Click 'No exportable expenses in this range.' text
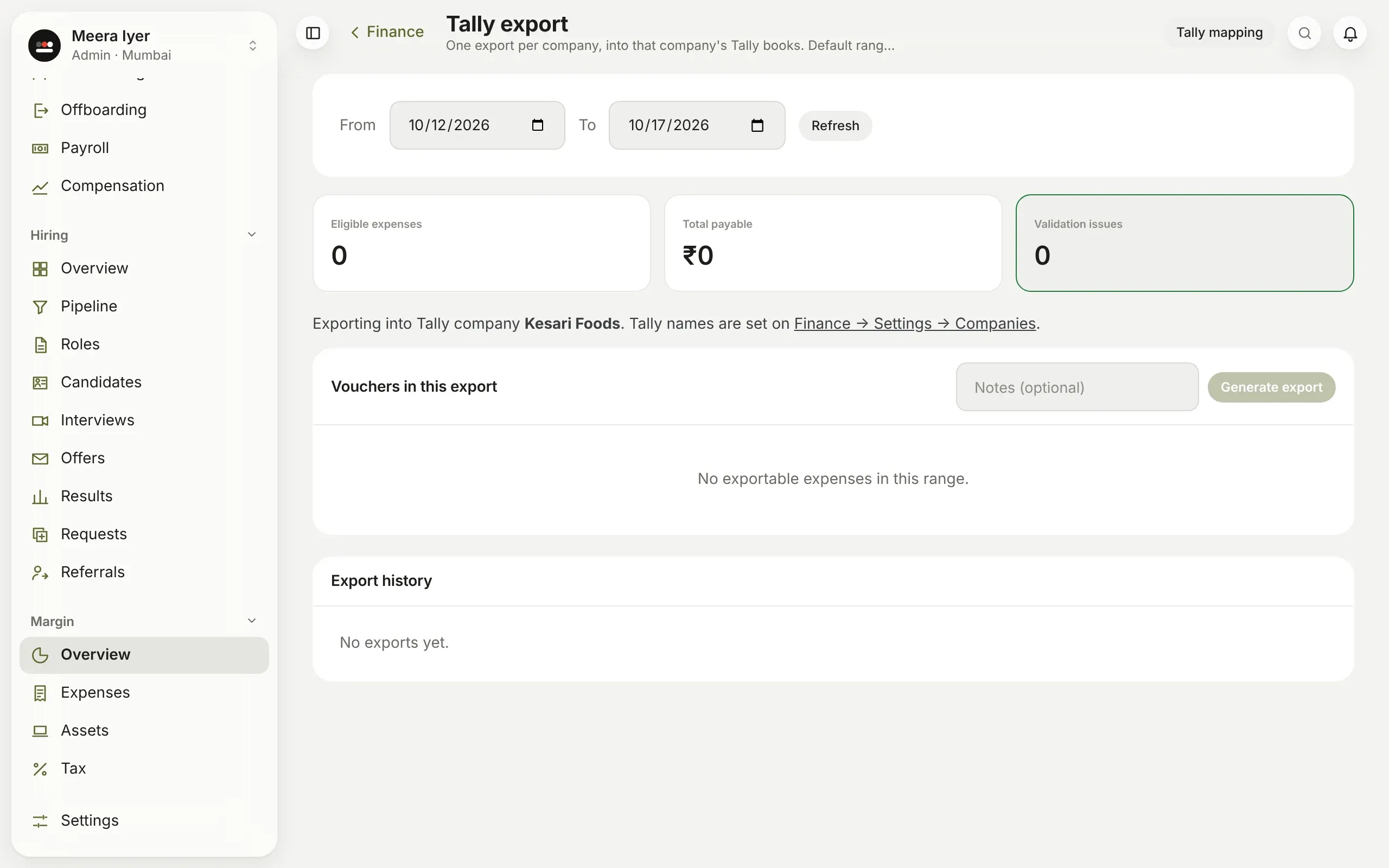Viewport: 1389px width, 868px height. pyautogui.click(x=833, y=479)
